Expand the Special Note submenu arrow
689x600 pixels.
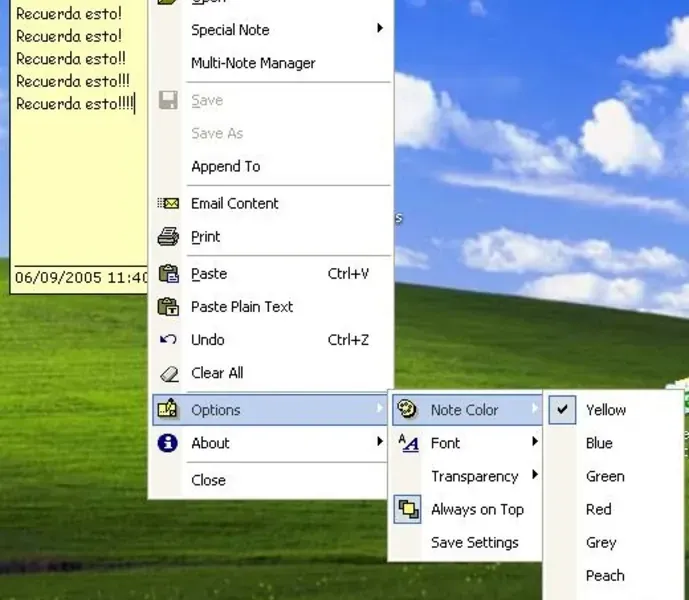pyautogui.click(x=380, y=28)
